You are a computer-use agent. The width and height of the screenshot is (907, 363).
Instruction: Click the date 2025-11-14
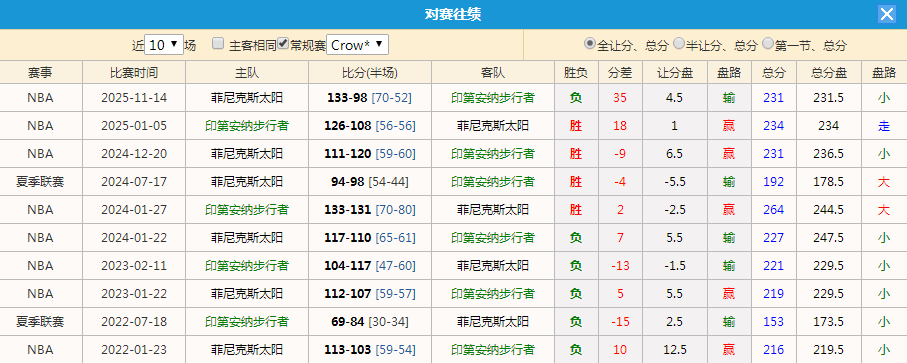point(134,98)
